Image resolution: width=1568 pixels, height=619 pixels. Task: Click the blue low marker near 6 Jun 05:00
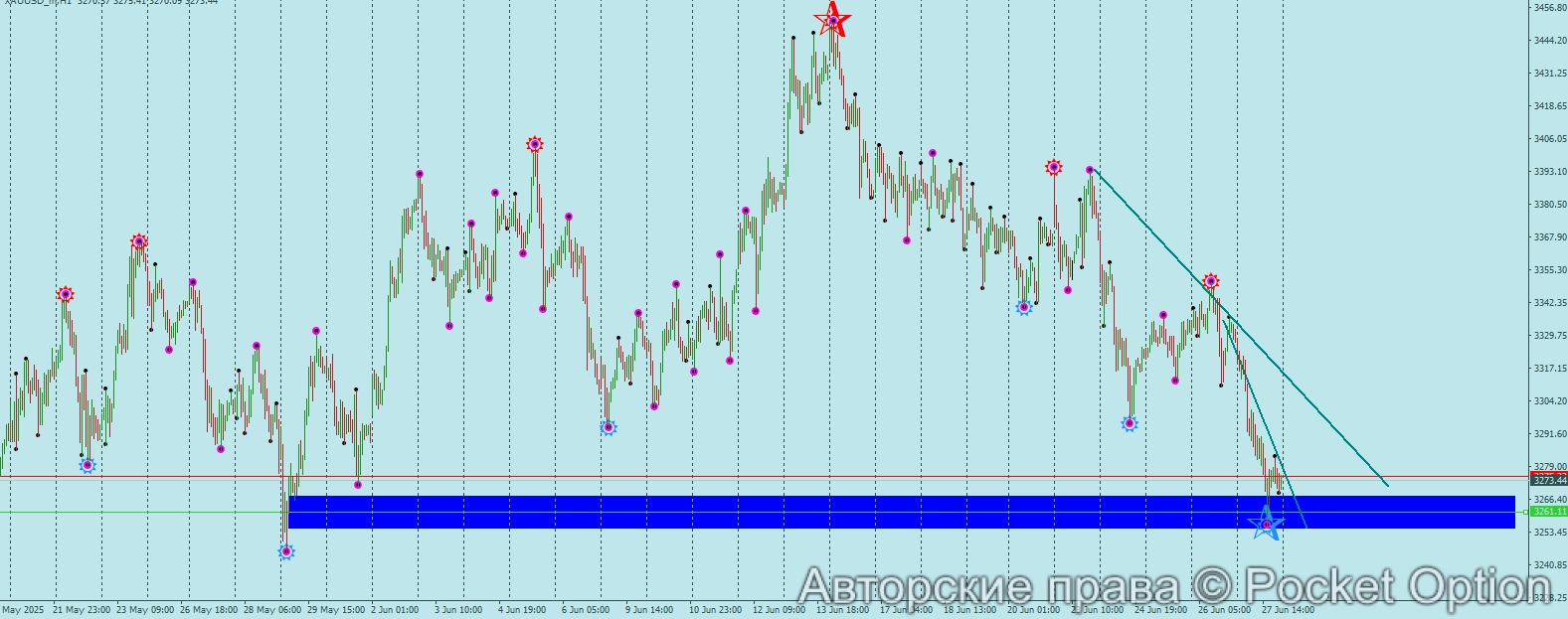(609, 427)
